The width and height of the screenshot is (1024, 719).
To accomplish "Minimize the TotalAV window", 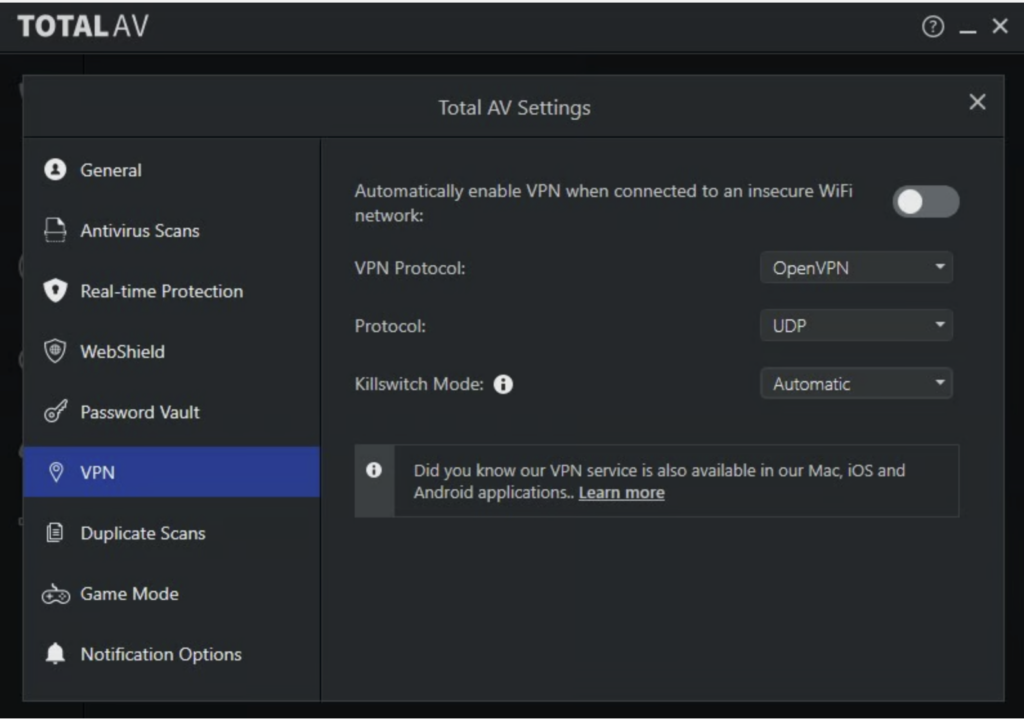I will (968, 29).
